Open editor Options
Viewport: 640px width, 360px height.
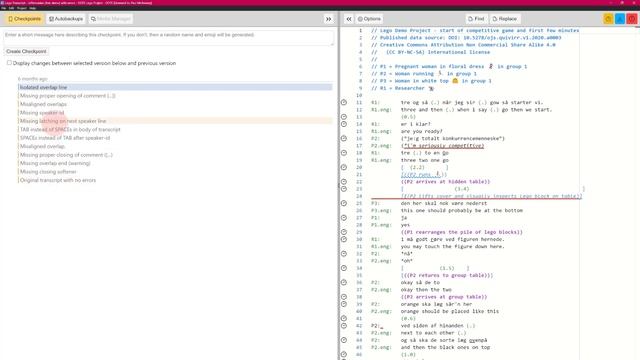(x=369, y=19)
